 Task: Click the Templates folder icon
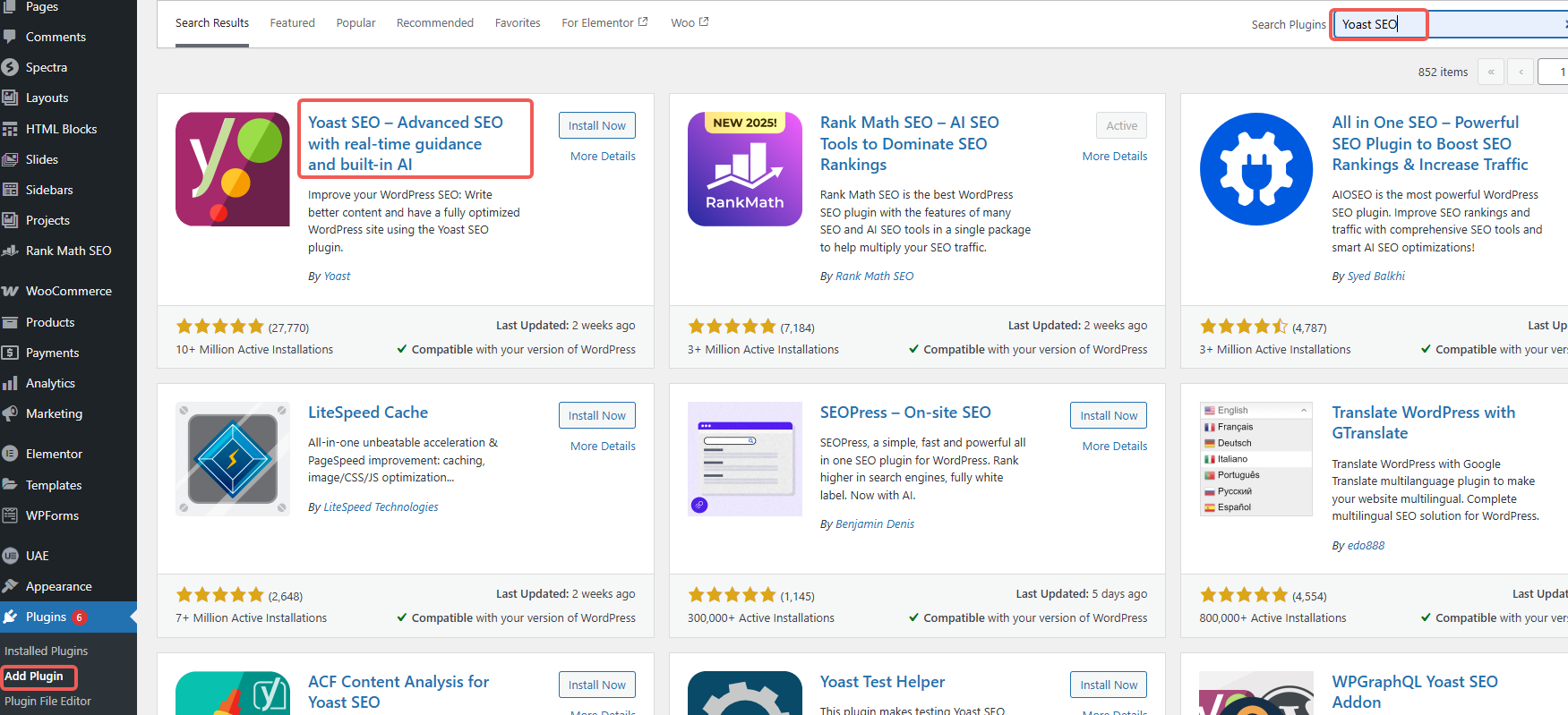coord(10,484)
